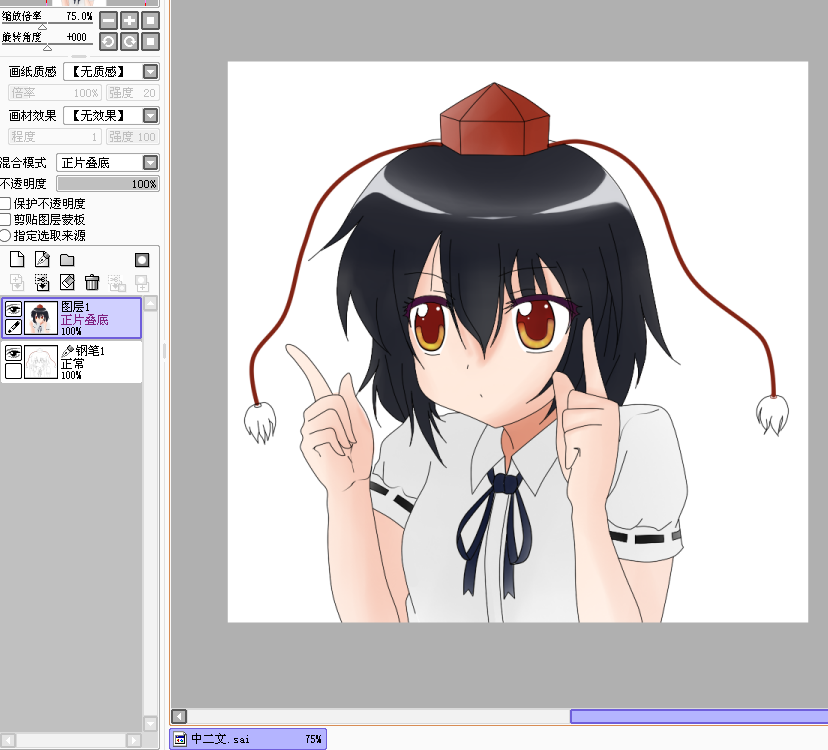Hide the 图层1 layer
Viewport: 828px width, 750px height.
pyautogui.click(x=13, y=308)
